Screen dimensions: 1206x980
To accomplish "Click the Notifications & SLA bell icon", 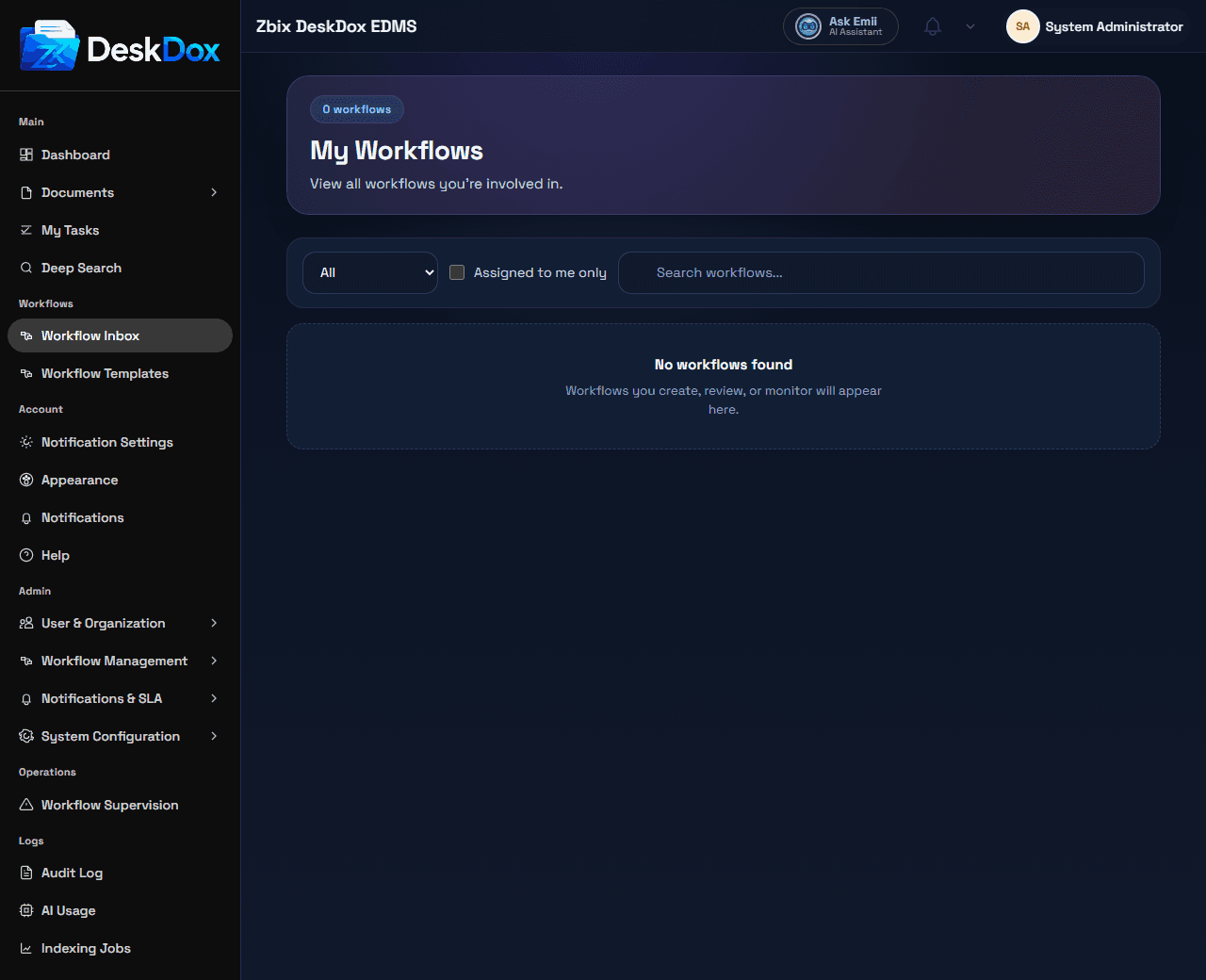I will click(x=26, y=698).
